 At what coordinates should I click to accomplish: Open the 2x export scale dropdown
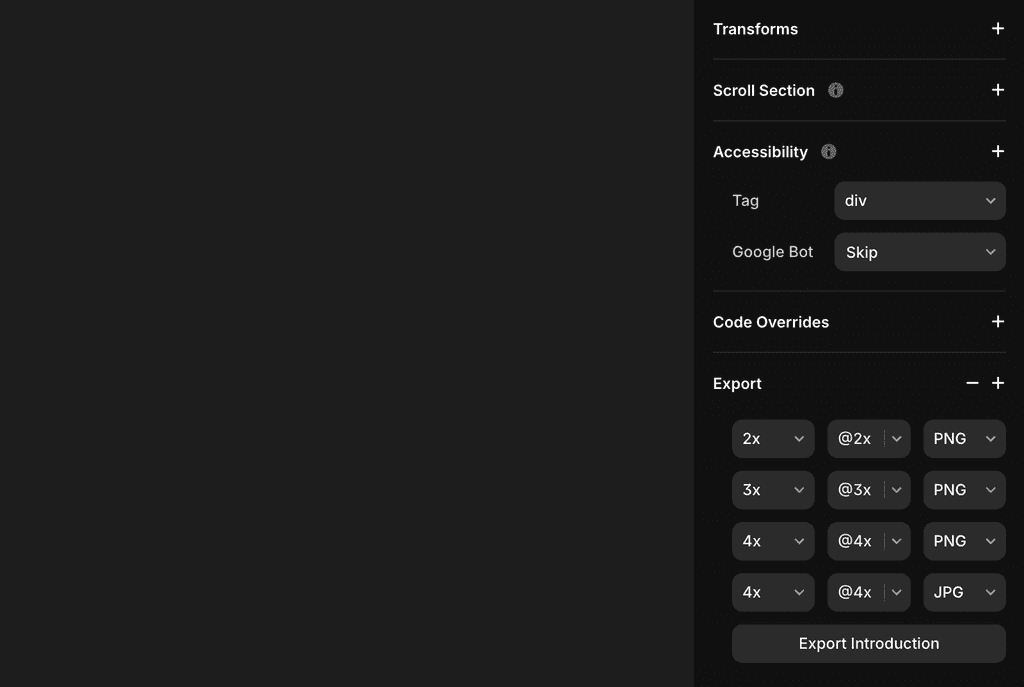tap(772, 438)
